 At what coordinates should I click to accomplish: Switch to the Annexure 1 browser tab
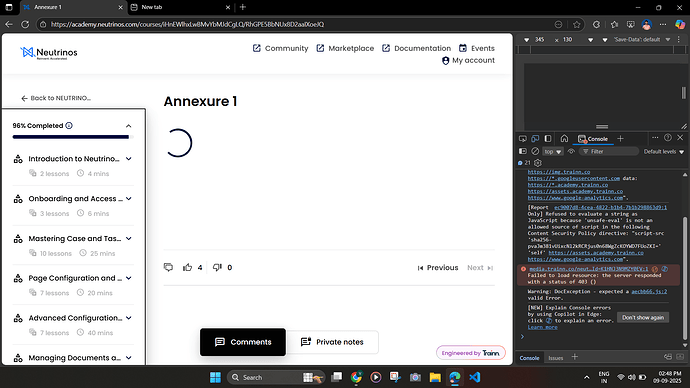click(x=73, y=7)
